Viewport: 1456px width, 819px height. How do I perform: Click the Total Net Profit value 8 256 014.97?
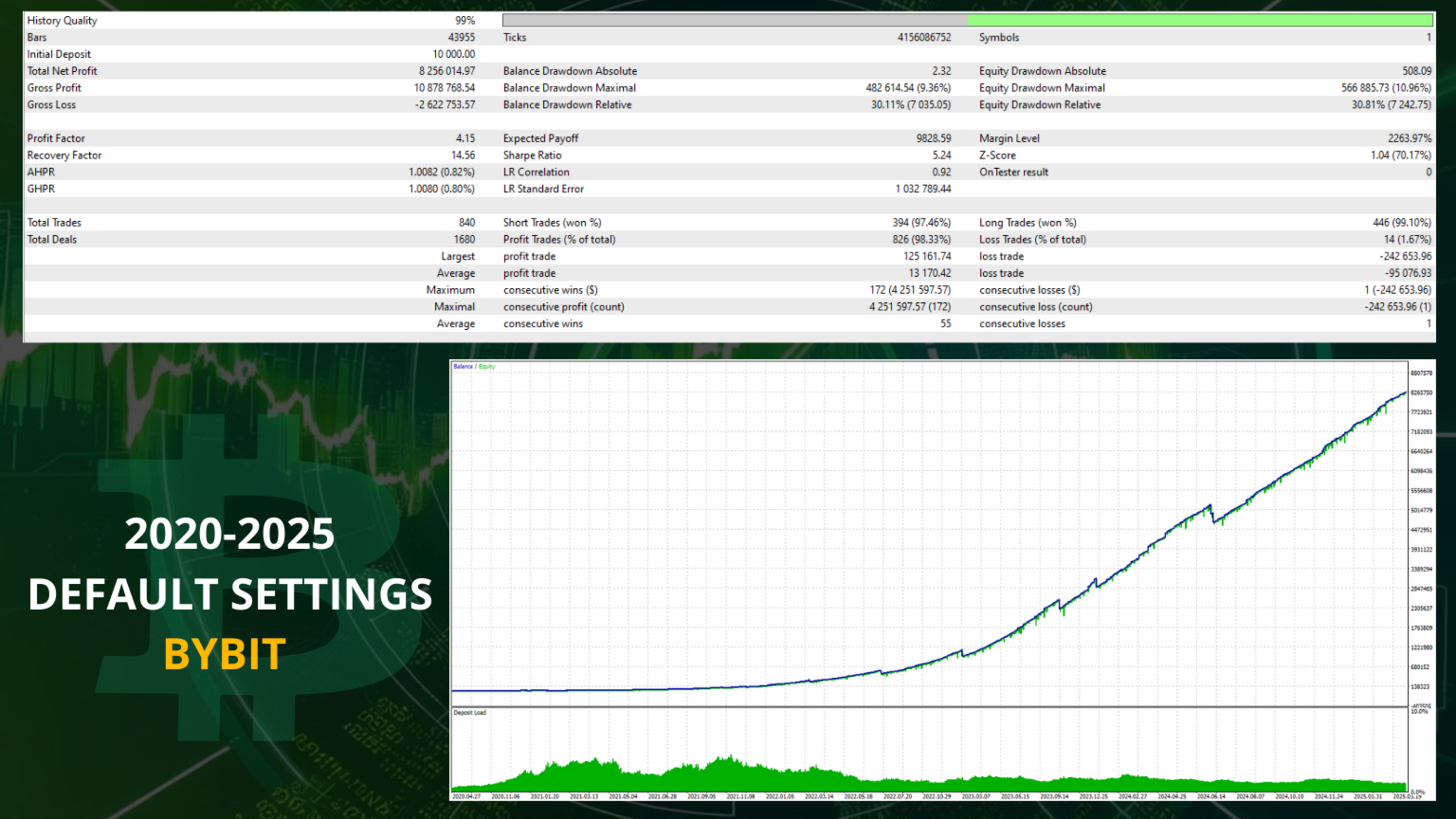(x=446, y=71)
